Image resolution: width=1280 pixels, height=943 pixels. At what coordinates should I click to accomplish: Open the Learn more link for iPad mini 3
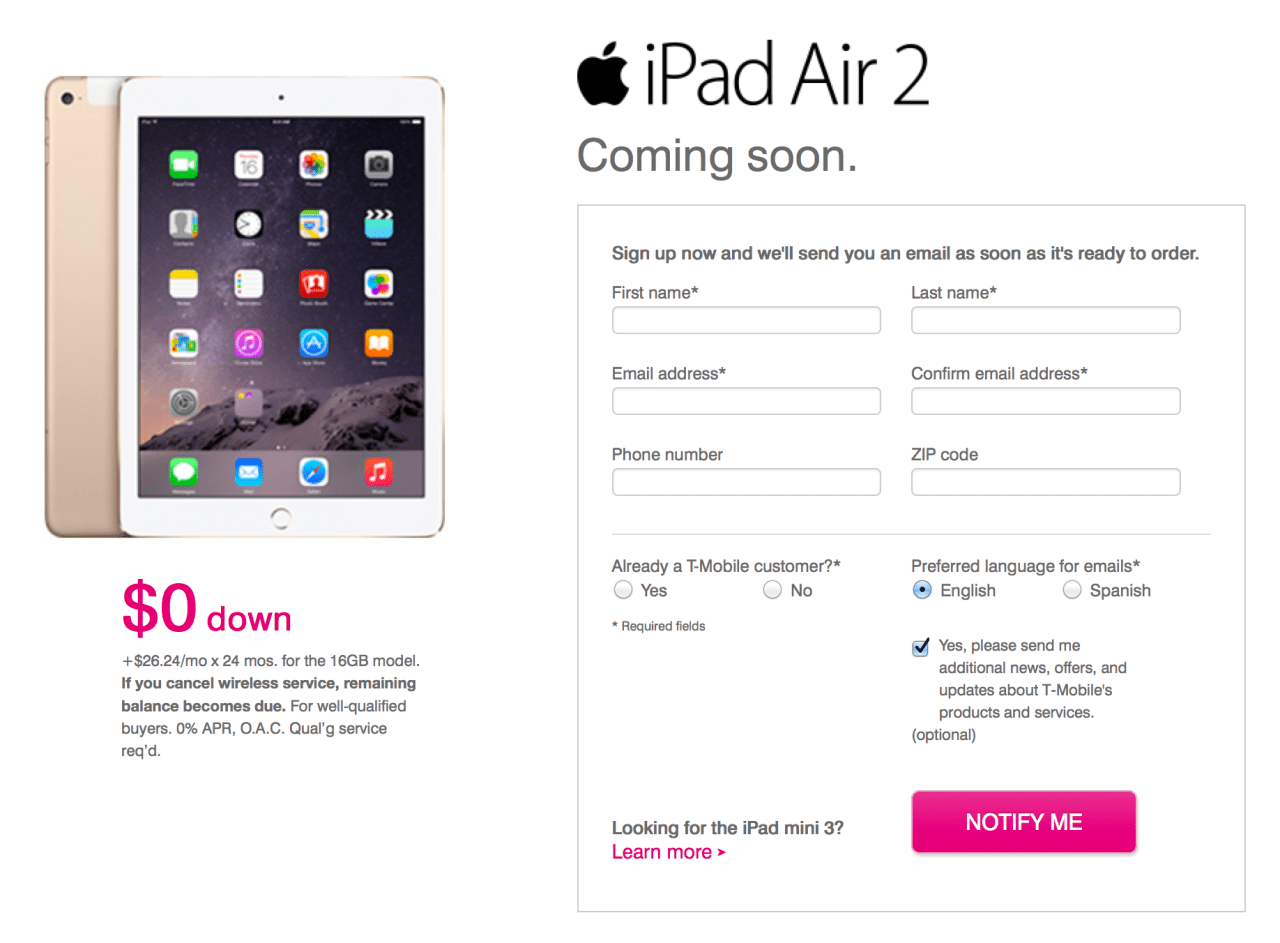(668, 852)
